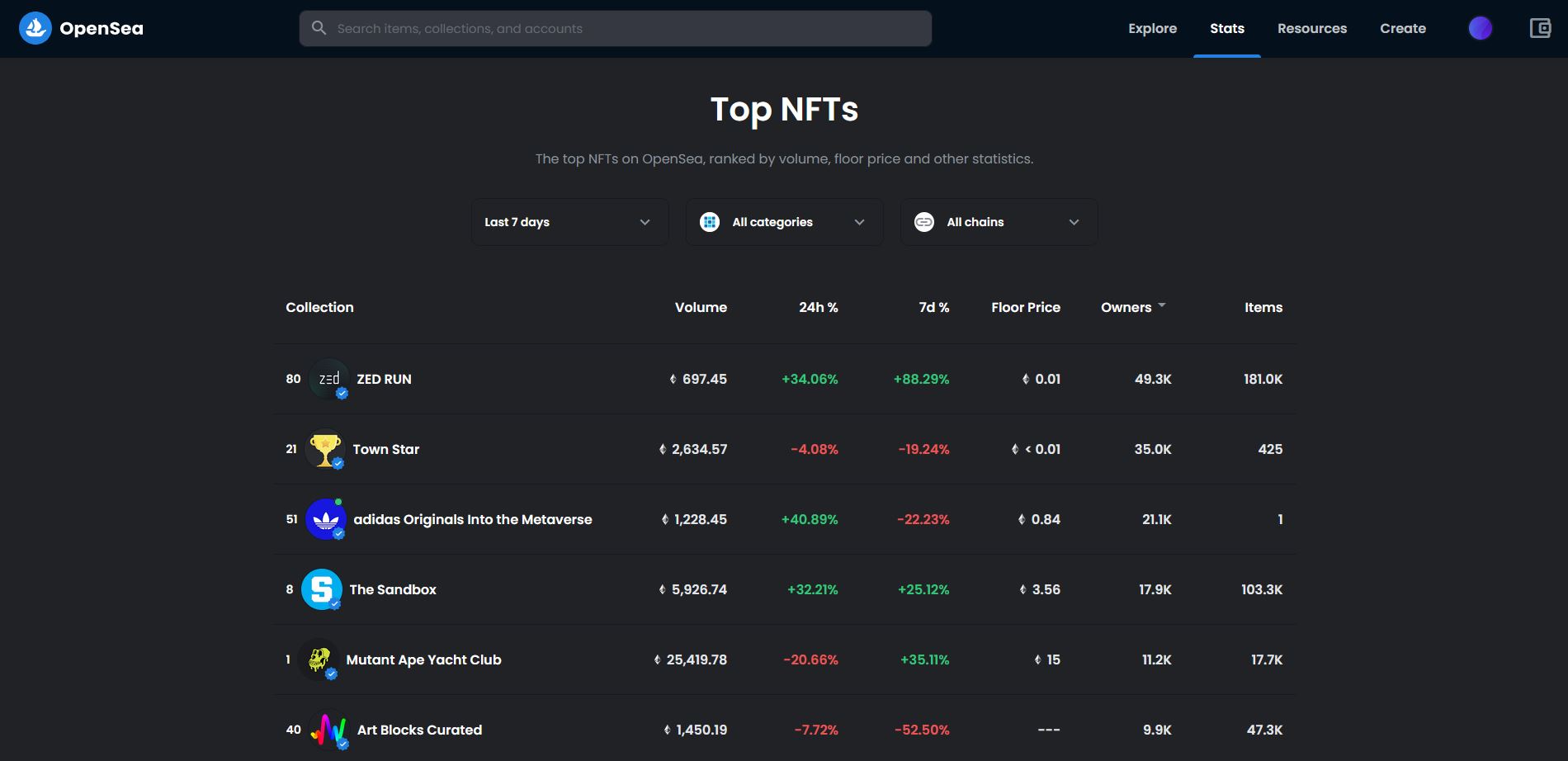Open the All categories dropdown
The image size is (1568, 761).
click(x=784, y=222)
